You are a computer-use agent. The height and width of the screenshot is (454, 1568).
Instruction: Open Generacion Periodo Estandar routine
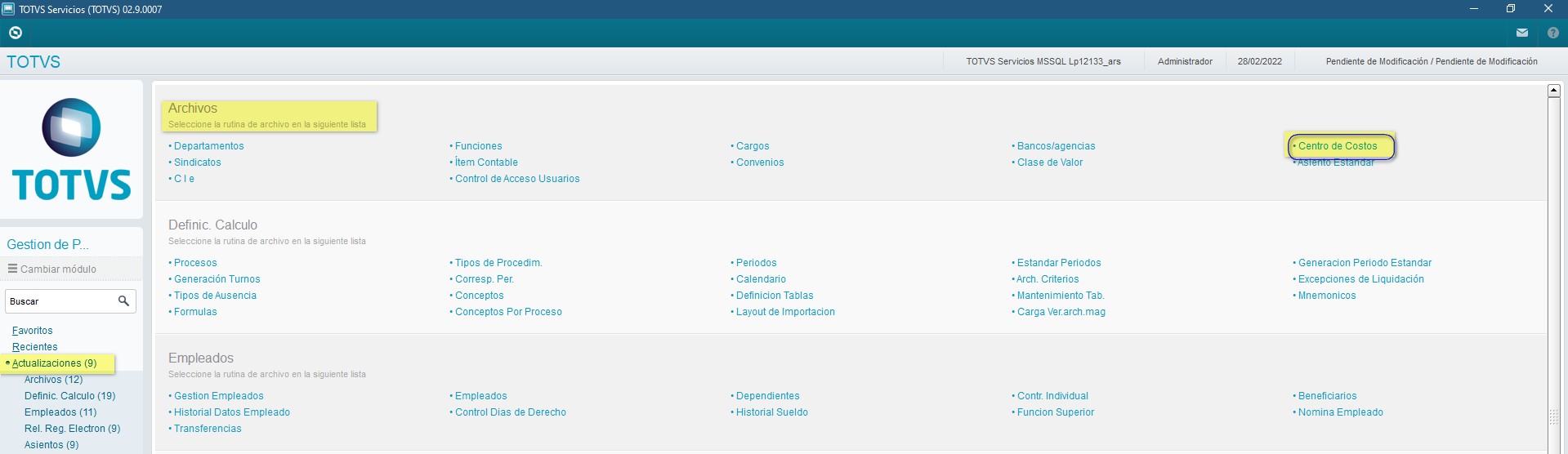[1365, 263]
